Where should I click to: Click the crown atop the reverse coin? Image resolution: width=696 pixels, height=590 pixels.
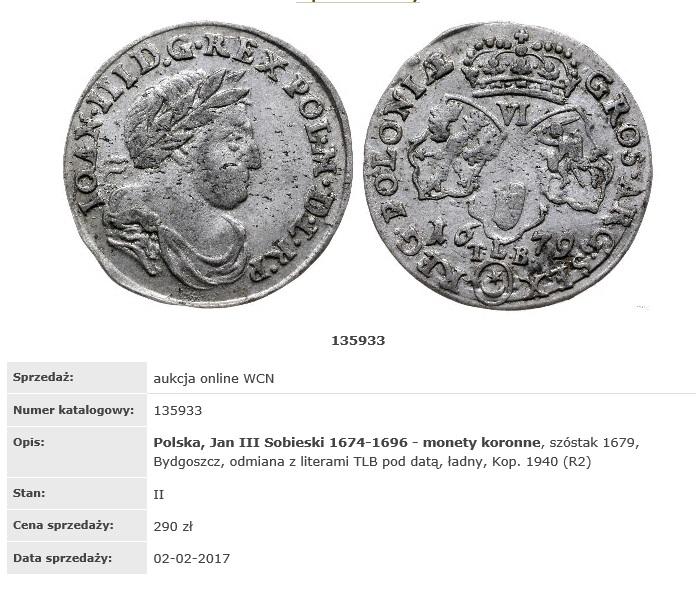point(521,67)
